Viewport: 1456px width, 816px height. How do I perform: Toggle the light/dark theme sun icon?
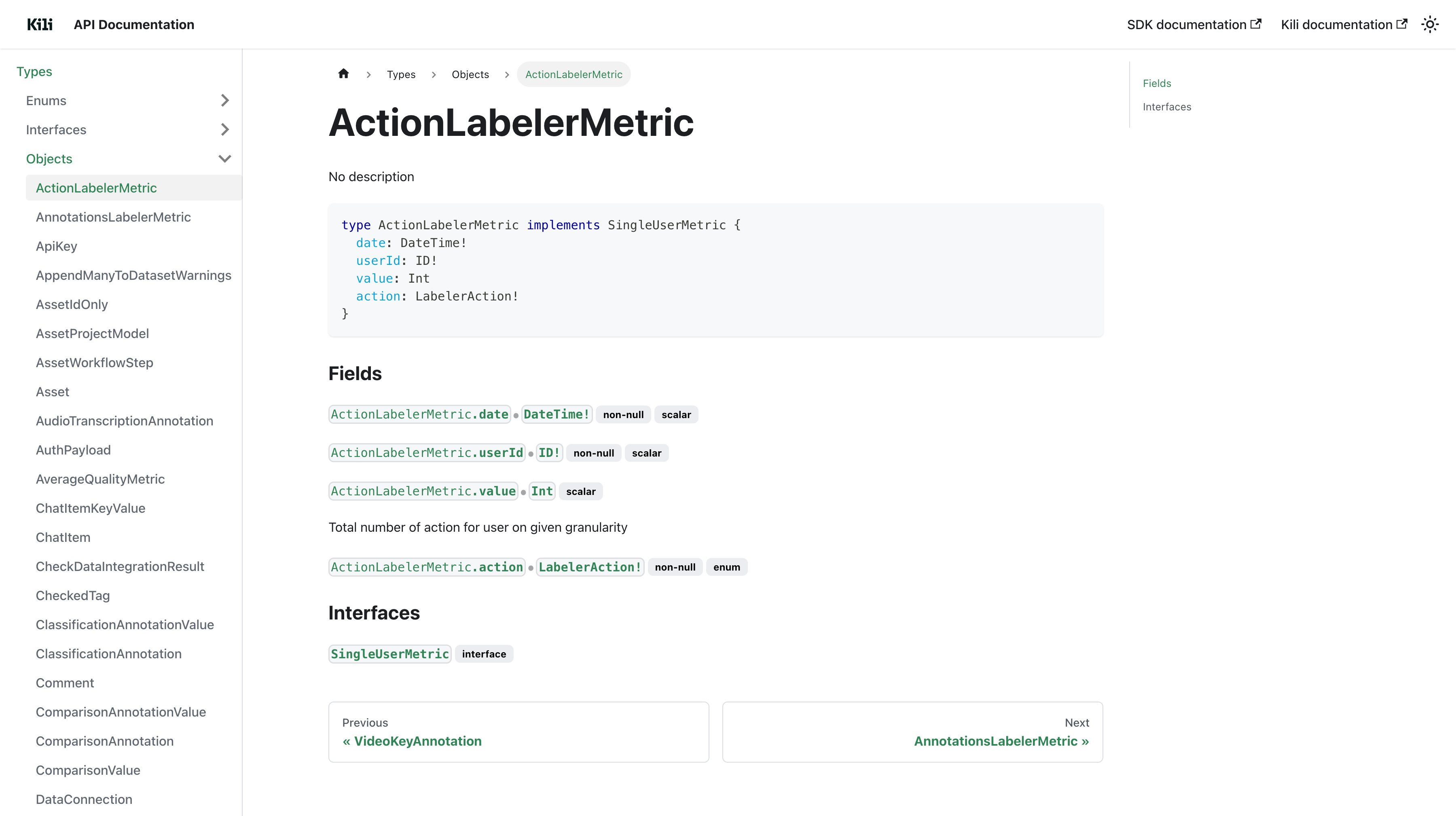[x=1429, y=24]
